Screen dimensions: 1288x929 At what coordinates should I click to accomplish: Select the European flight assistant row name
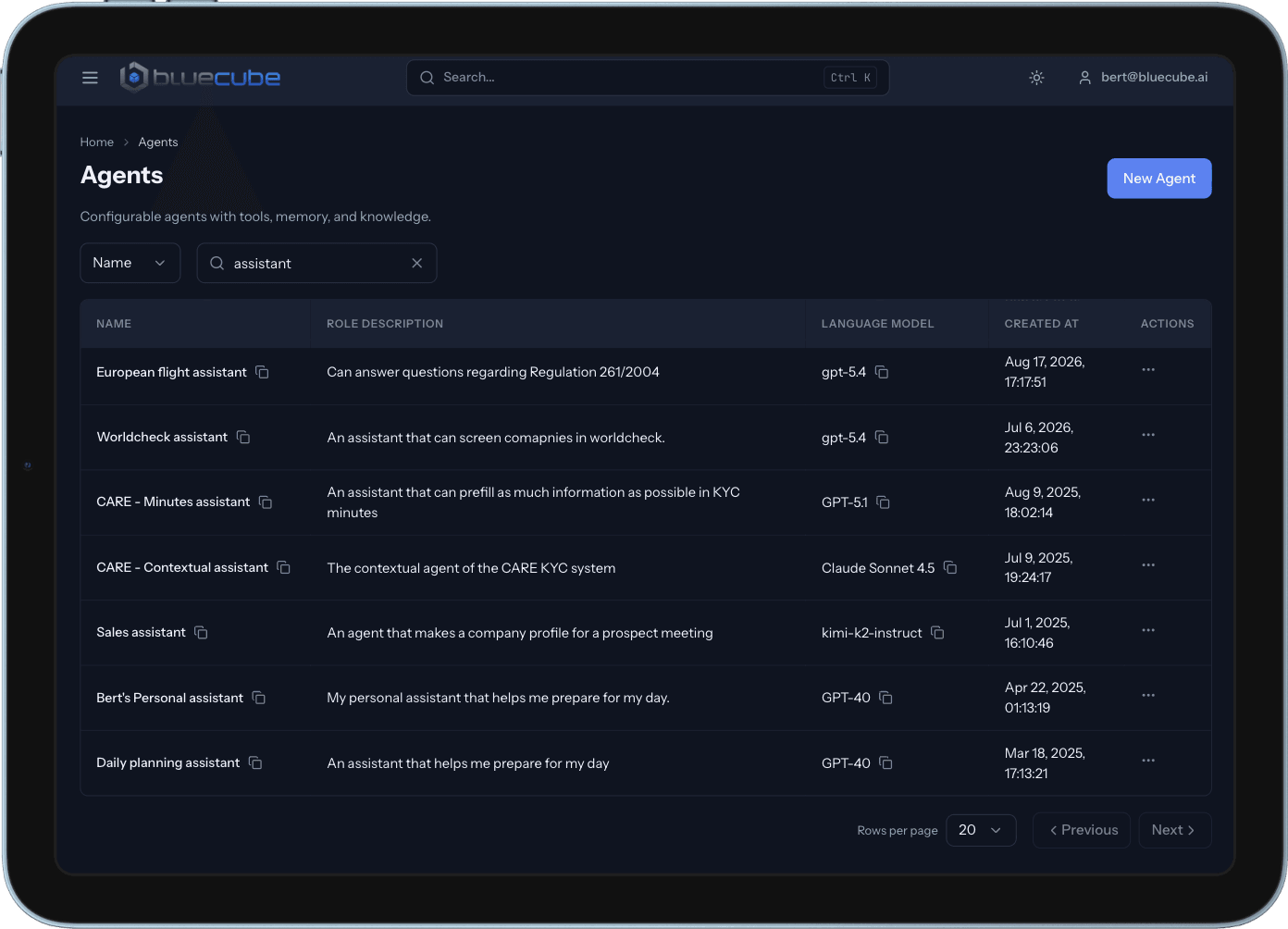(171, 372)
